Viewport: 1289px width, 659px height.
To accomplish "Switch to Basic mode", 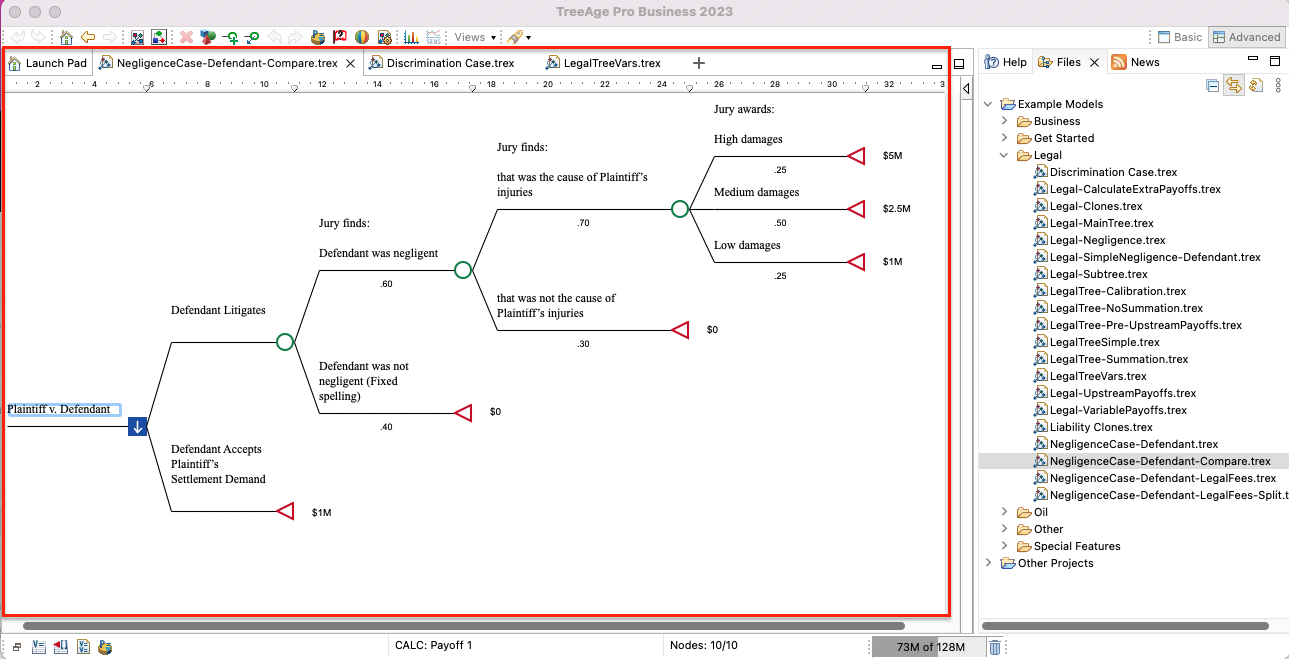I will (1179, 36).
